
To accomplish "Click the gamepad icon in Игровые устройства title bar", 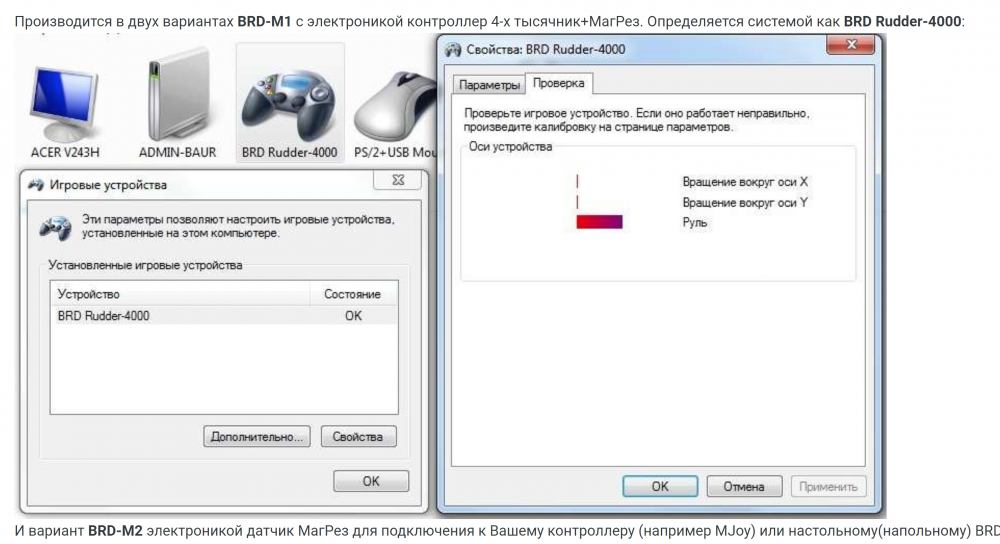I will [x=36, y=185].
